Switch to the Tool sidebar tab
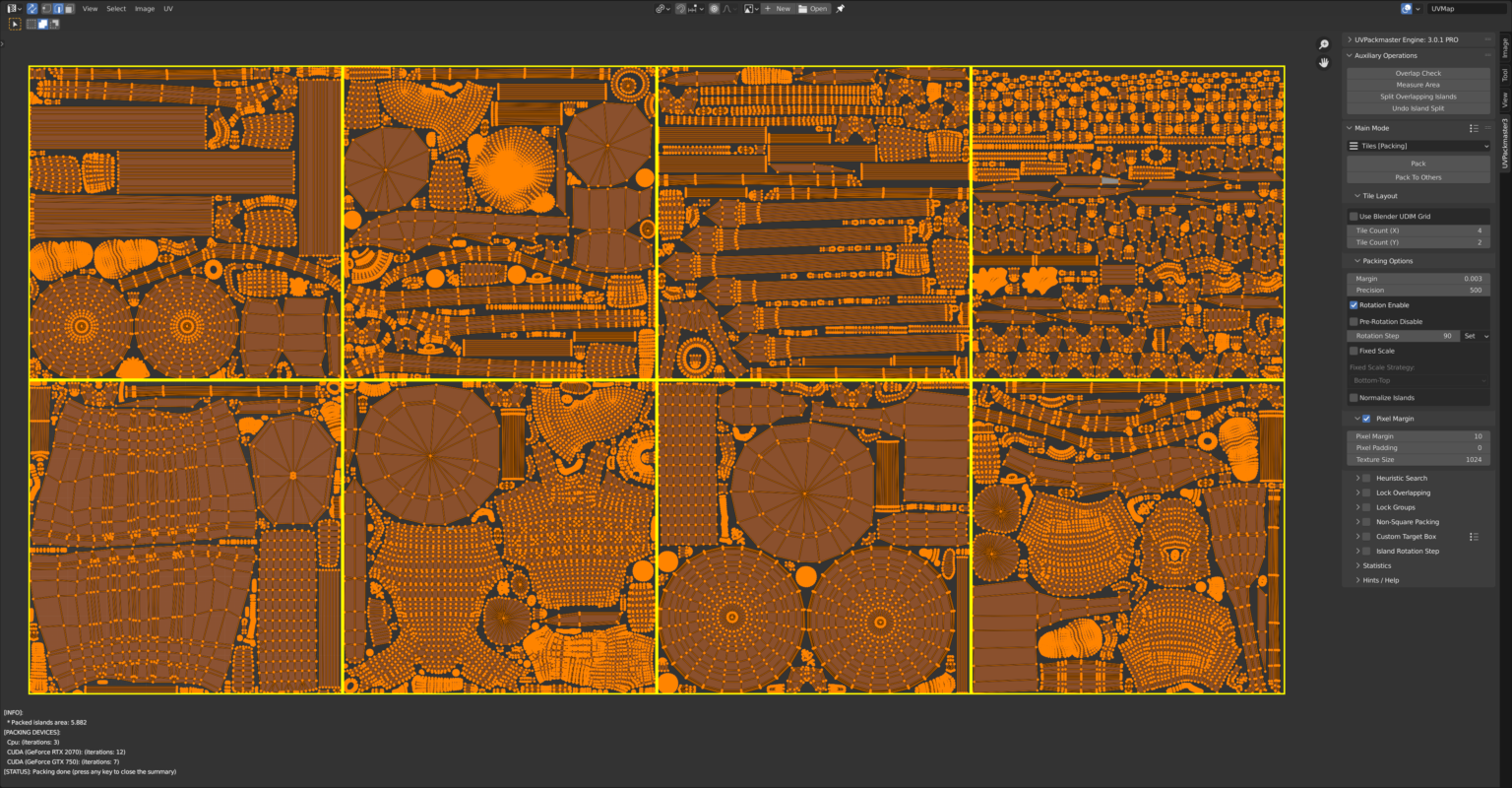Viewport: 1512px width, 788px height. 1503,74
